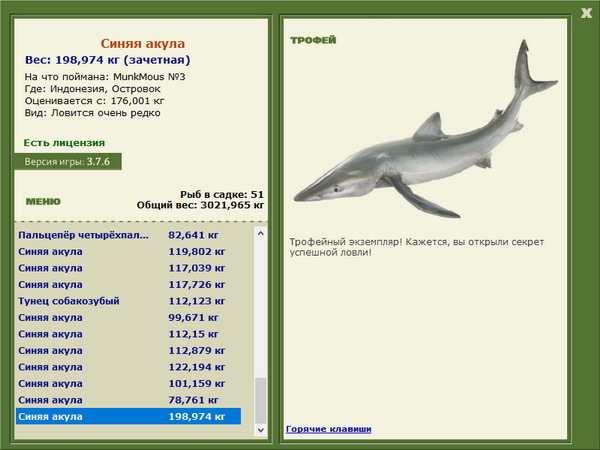Viewport: 600px width, 450px height.
Task: Click the fish list scrollbar thumb
Action: [x=261, y=401]
